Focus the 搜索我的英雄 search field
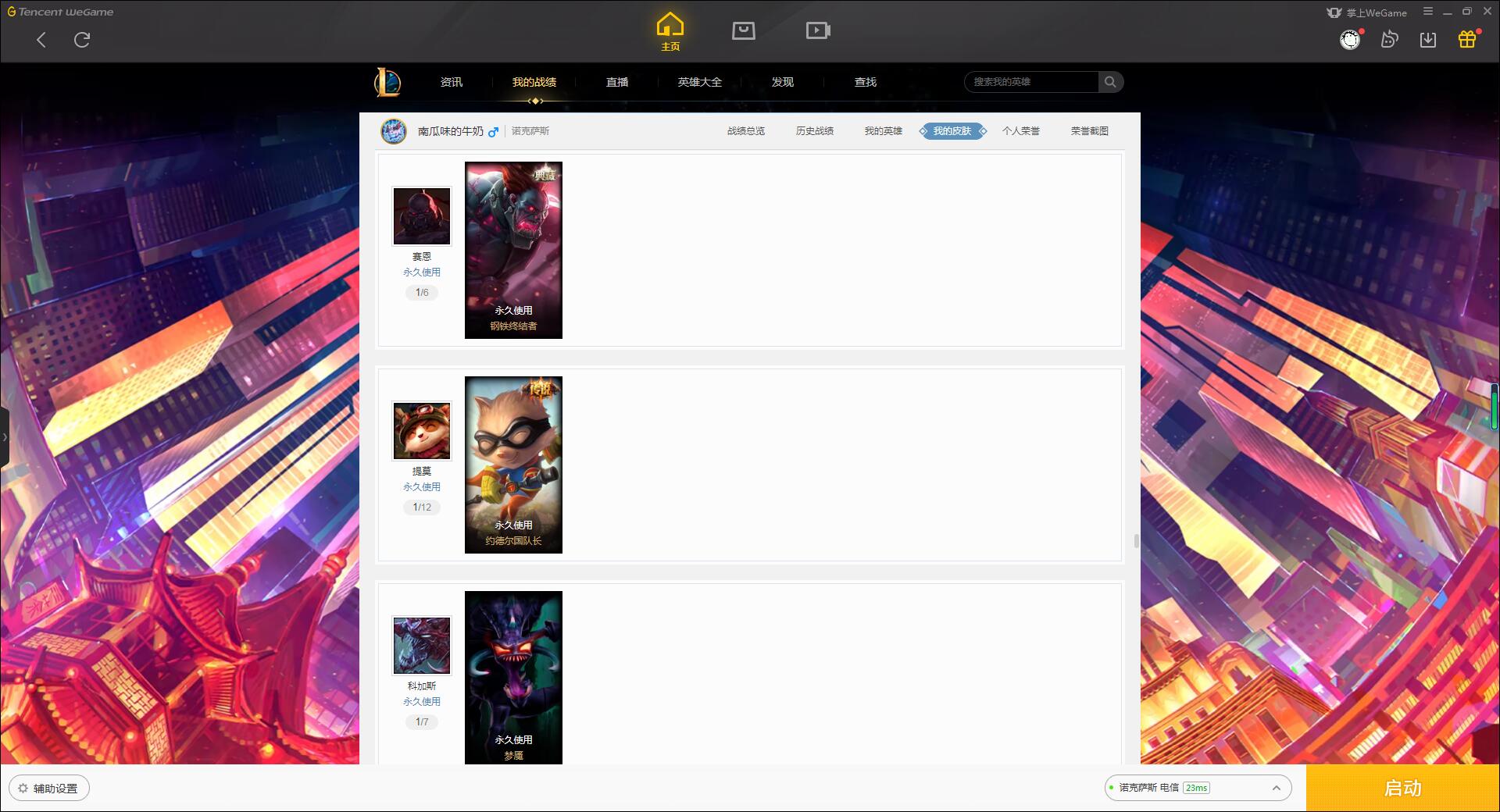1500x812 pixels. [1031, 82]
